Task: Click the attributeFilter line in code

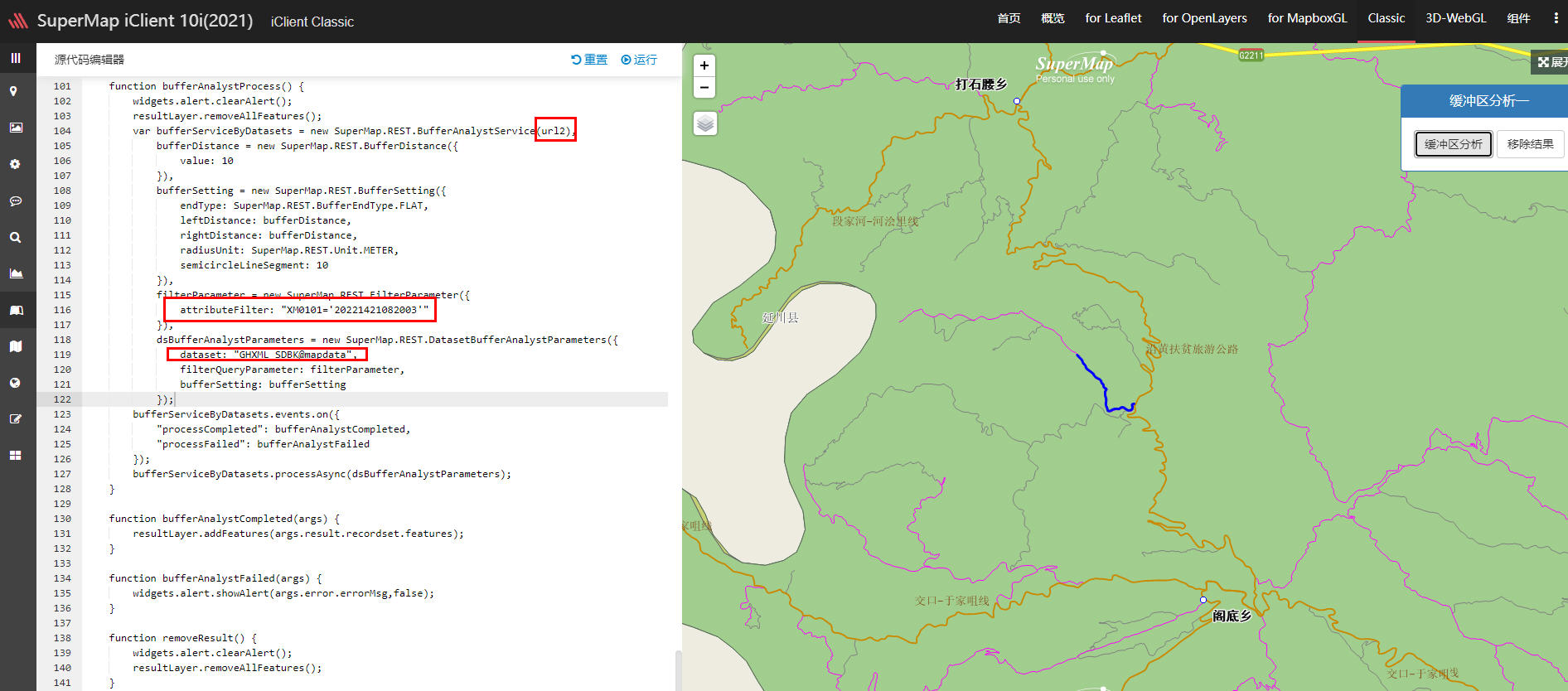Action: tap(304, 310)
